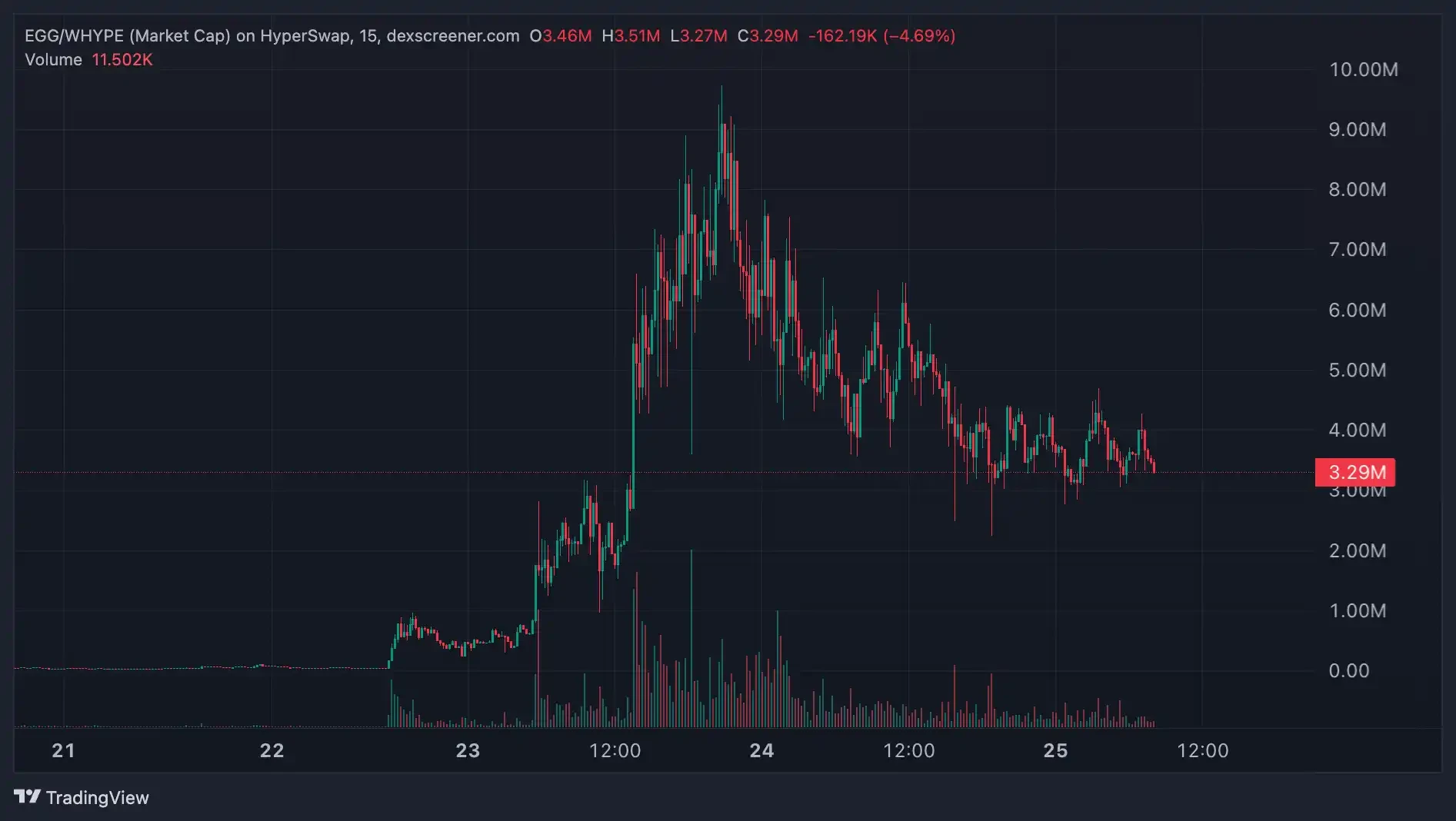The width and height of the screenshot is (1456, 821).
Task: Click the 5.00M price axis label
Action: pyautogui.click(x=1358, y=371)
